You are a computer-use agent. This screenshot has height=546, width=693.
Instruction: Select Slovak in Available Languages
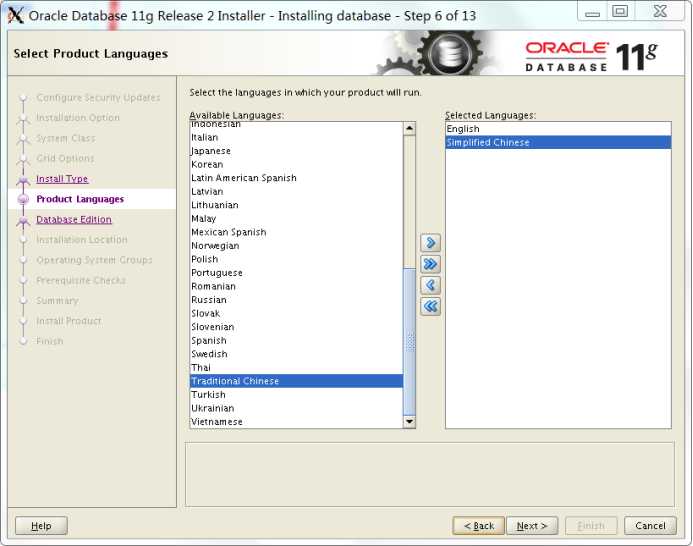pyautogui.click(x=297, y=313)
